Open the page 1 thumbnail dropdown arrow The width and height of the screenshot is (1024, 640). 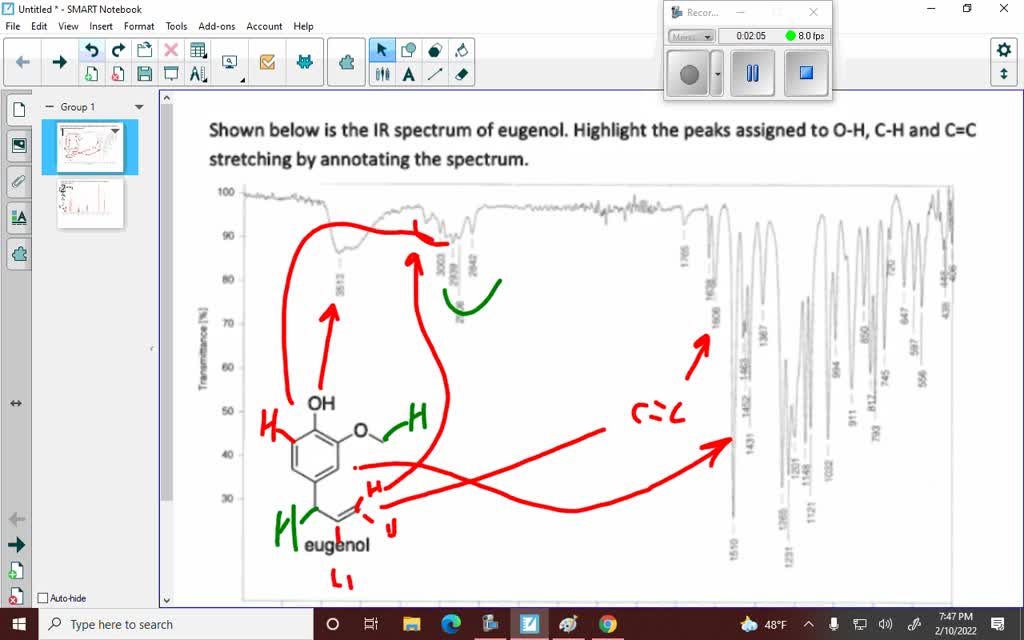point(115,133)
